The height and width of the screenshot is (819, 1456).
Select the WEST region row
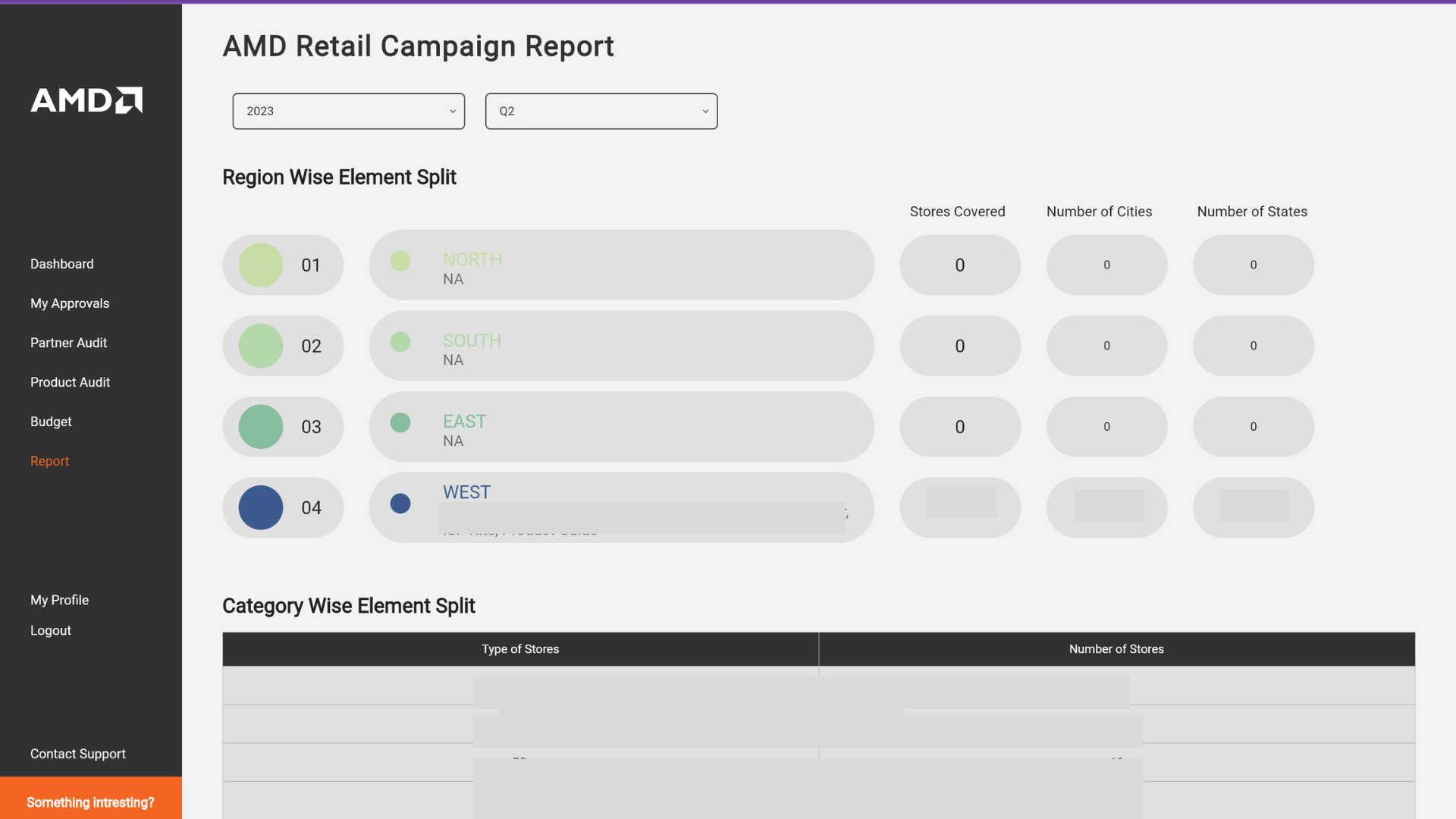pyautogui.click(x=622, y=507)
